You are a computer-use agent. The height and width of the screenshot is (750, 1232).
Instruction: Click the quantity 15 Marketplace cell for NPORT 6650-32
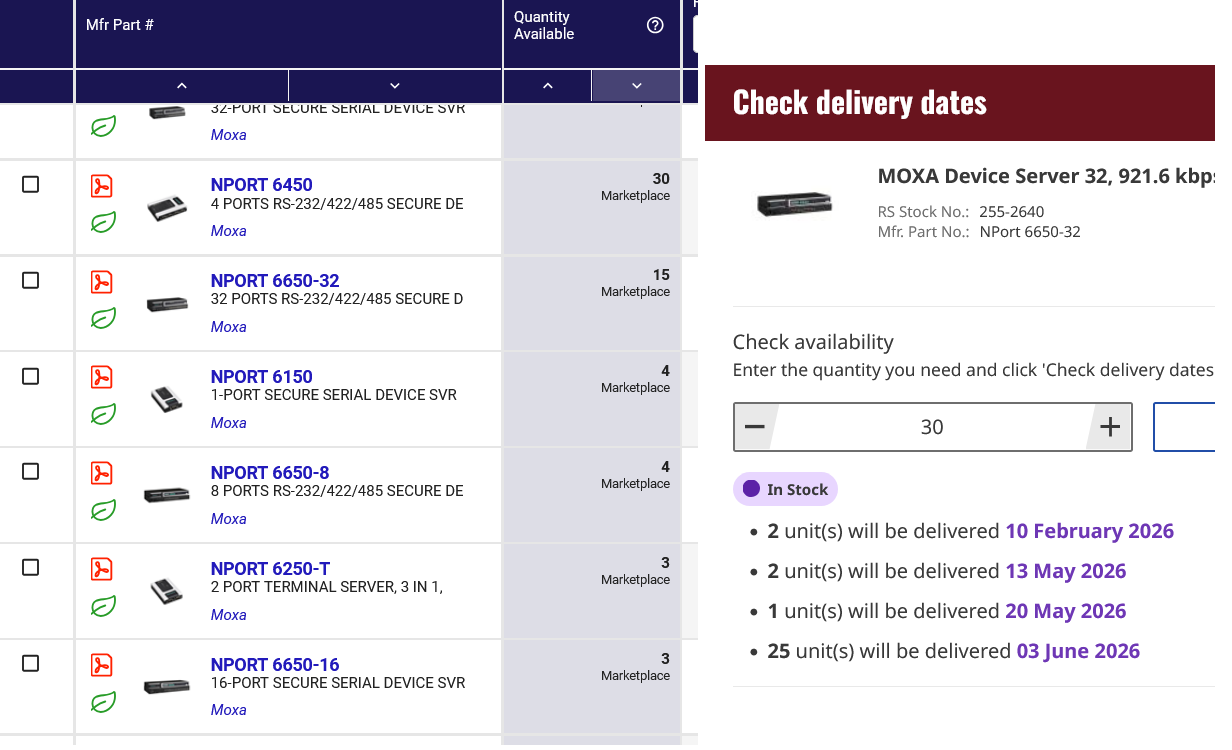(592, 304)
